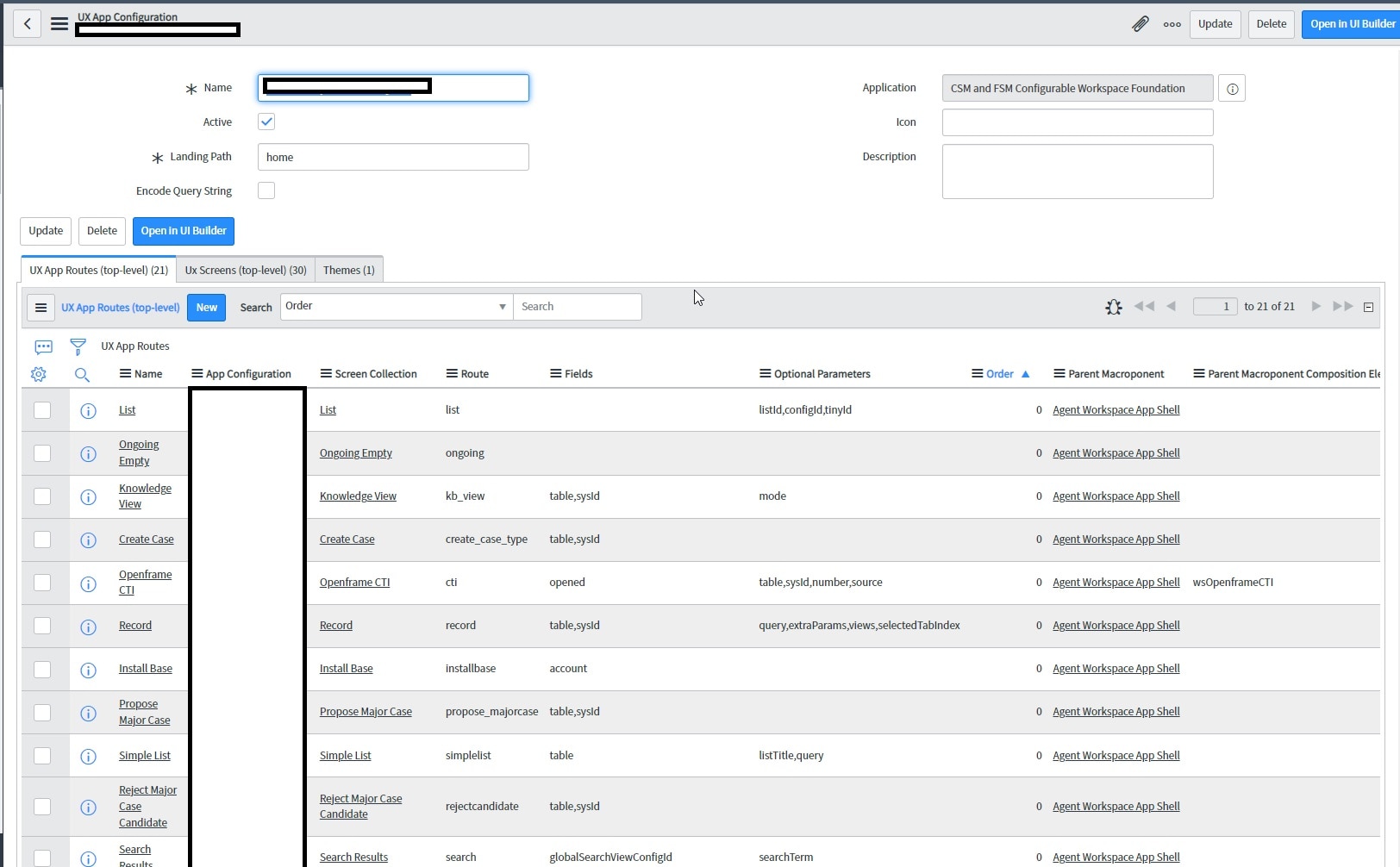Open the paperclip attachments icon
1400x867 pixels.
click(1140, 24)
